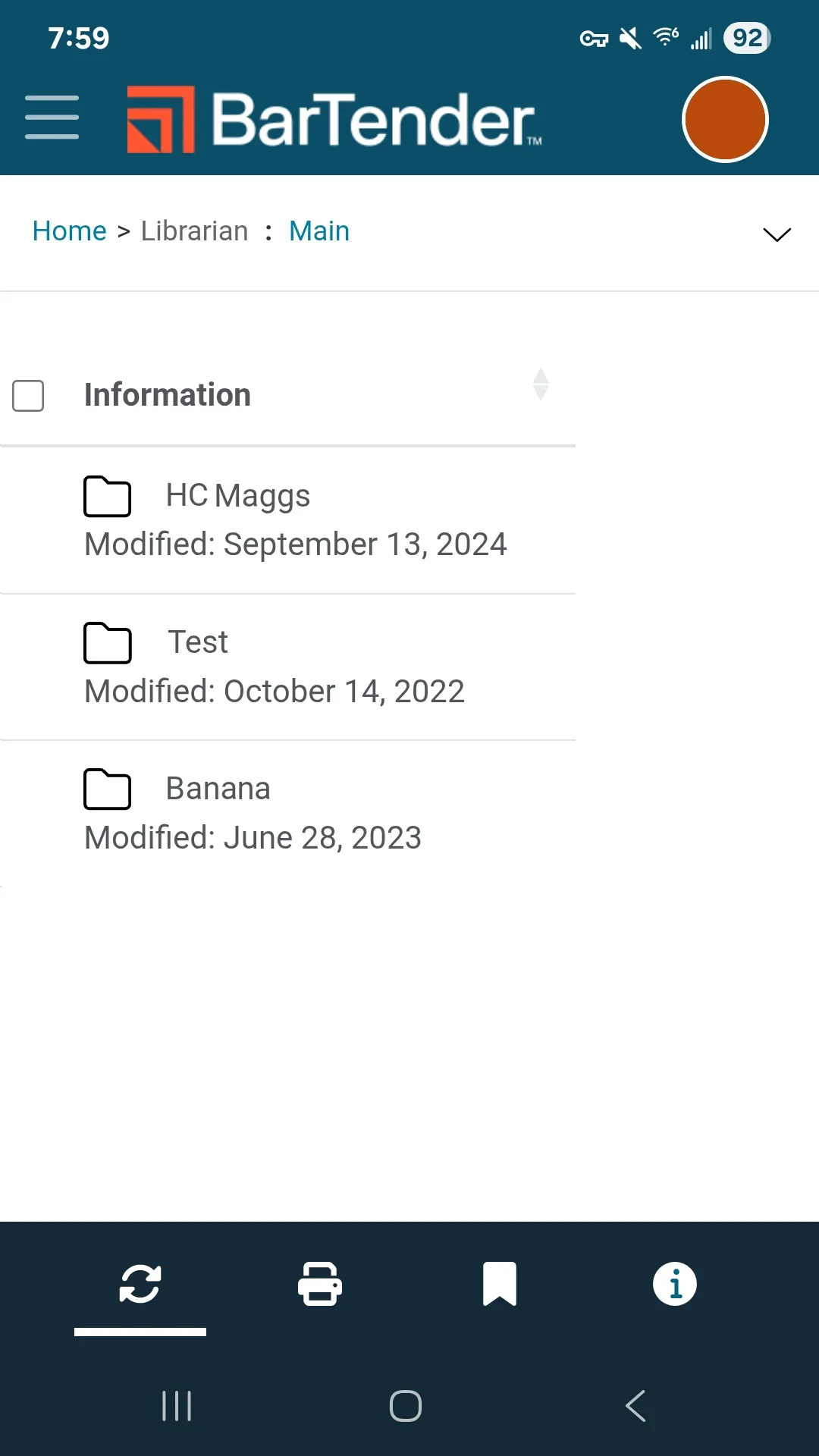Viewport: 819px width, 1456px height.
Task: Tap the Android back navigation button
Action: [635, 1406]
